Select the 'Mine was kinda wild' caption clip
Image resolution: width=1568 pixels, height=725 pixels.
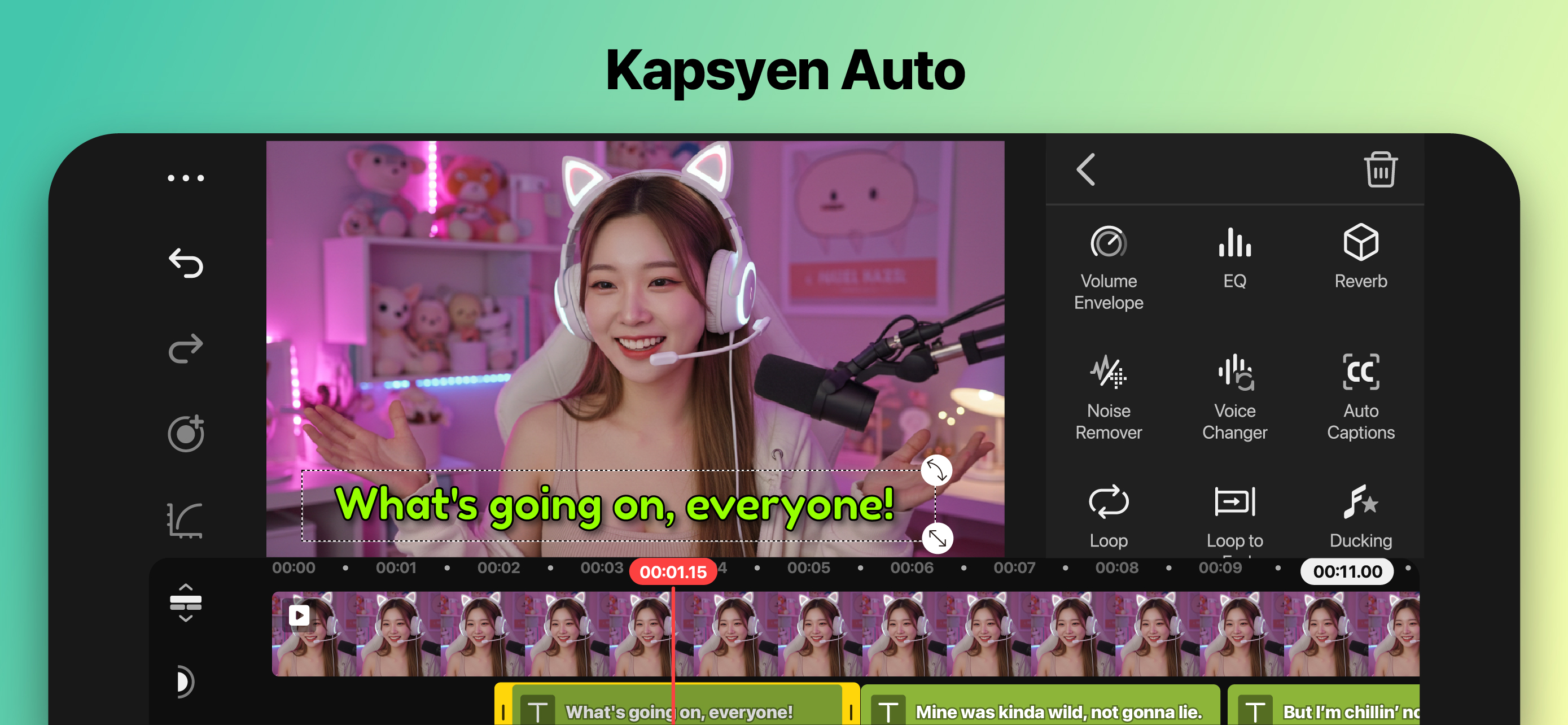(x=1040, y=710)
